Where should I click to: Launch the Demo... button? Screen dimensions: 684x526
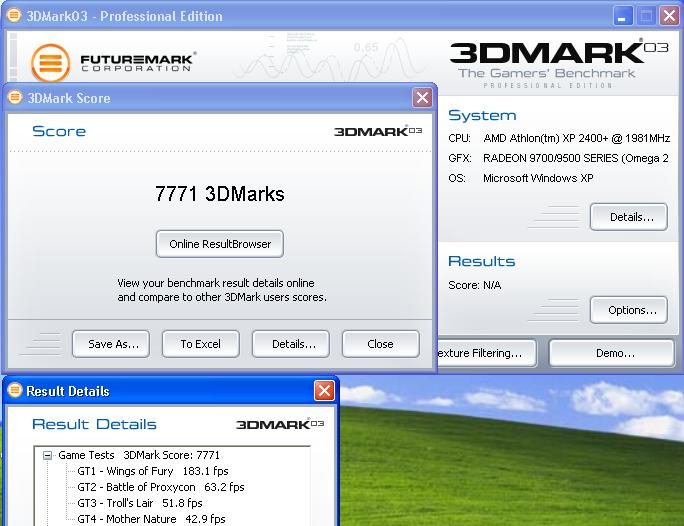click(612, 353)
